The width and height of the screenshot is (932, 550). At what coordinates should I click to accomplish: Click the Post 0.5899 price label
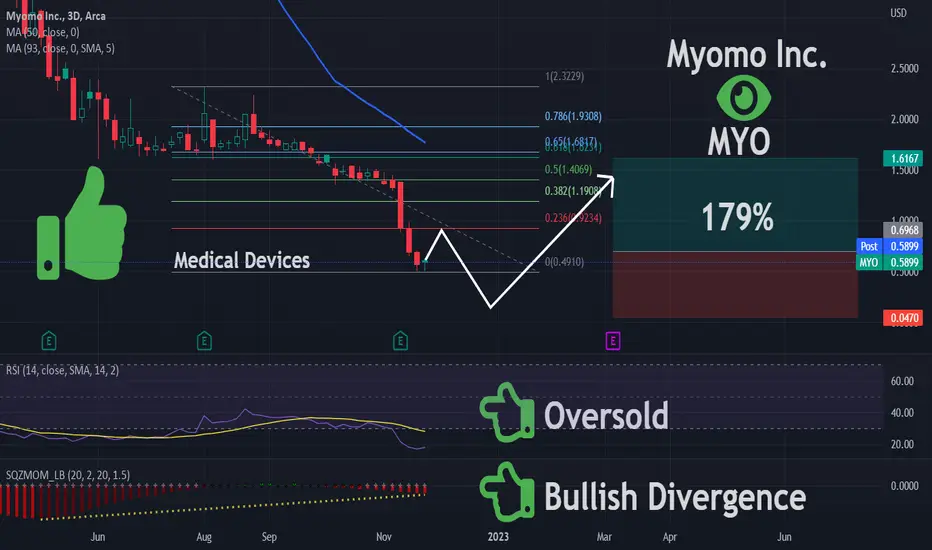click(x=889, y=246)
